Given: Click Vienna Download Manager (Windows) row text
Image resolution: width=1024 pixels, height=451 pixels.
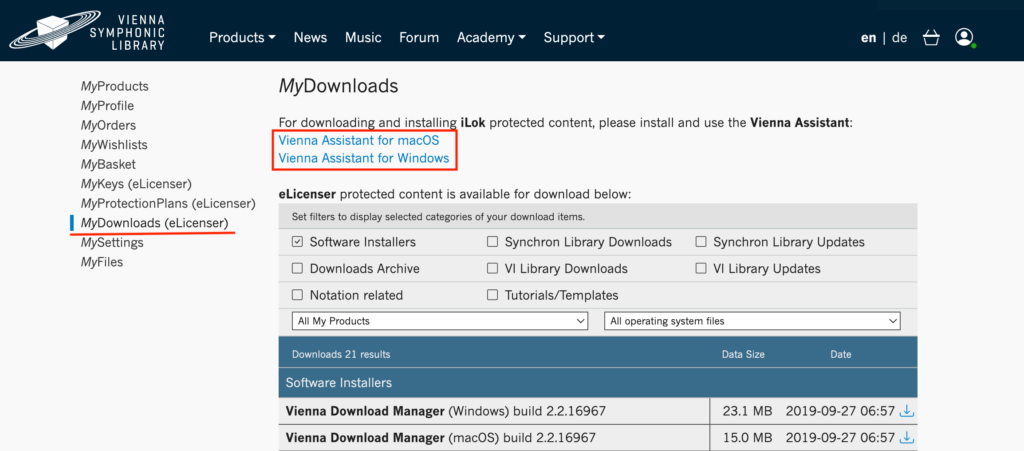Looking at the screenshot, I should tap(446, 411).
